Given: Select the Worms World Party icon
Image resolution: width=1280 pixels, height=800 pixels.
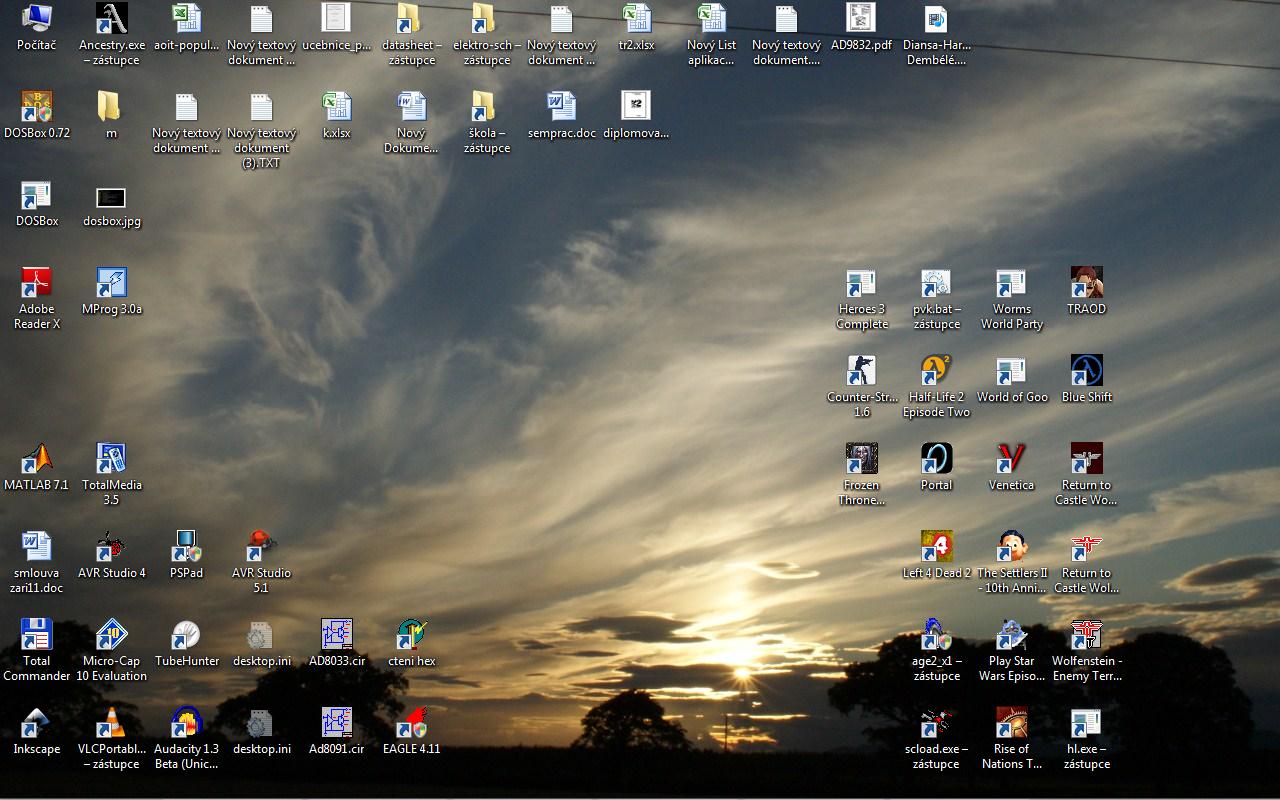Looking at the screenshot, I should tap(1011, 283).
